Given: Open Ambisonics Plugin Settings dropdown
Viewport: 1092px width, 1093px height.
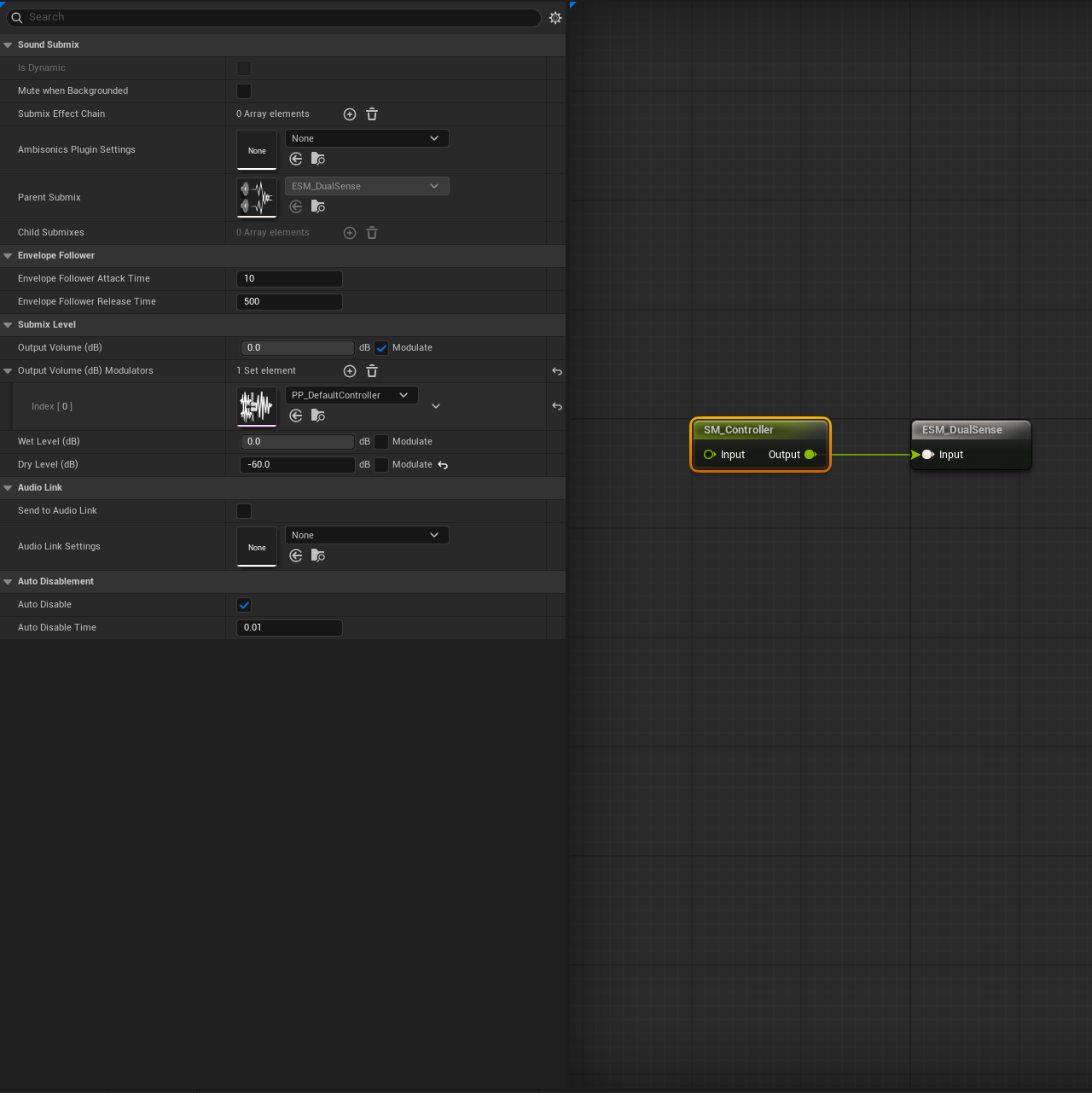Looking at the screenshot, I should click(367, 138).
